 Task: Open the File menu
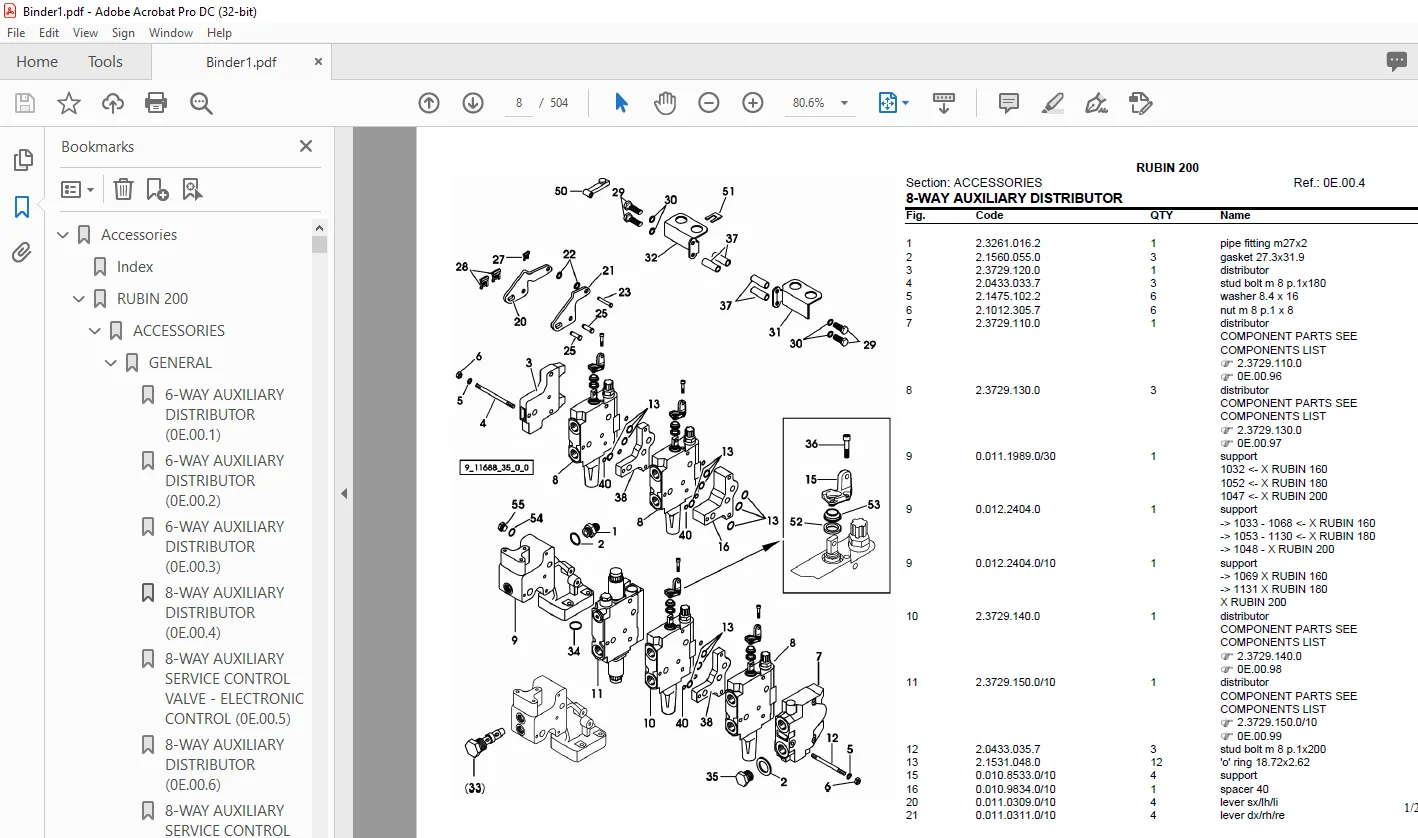coord(16,33)
